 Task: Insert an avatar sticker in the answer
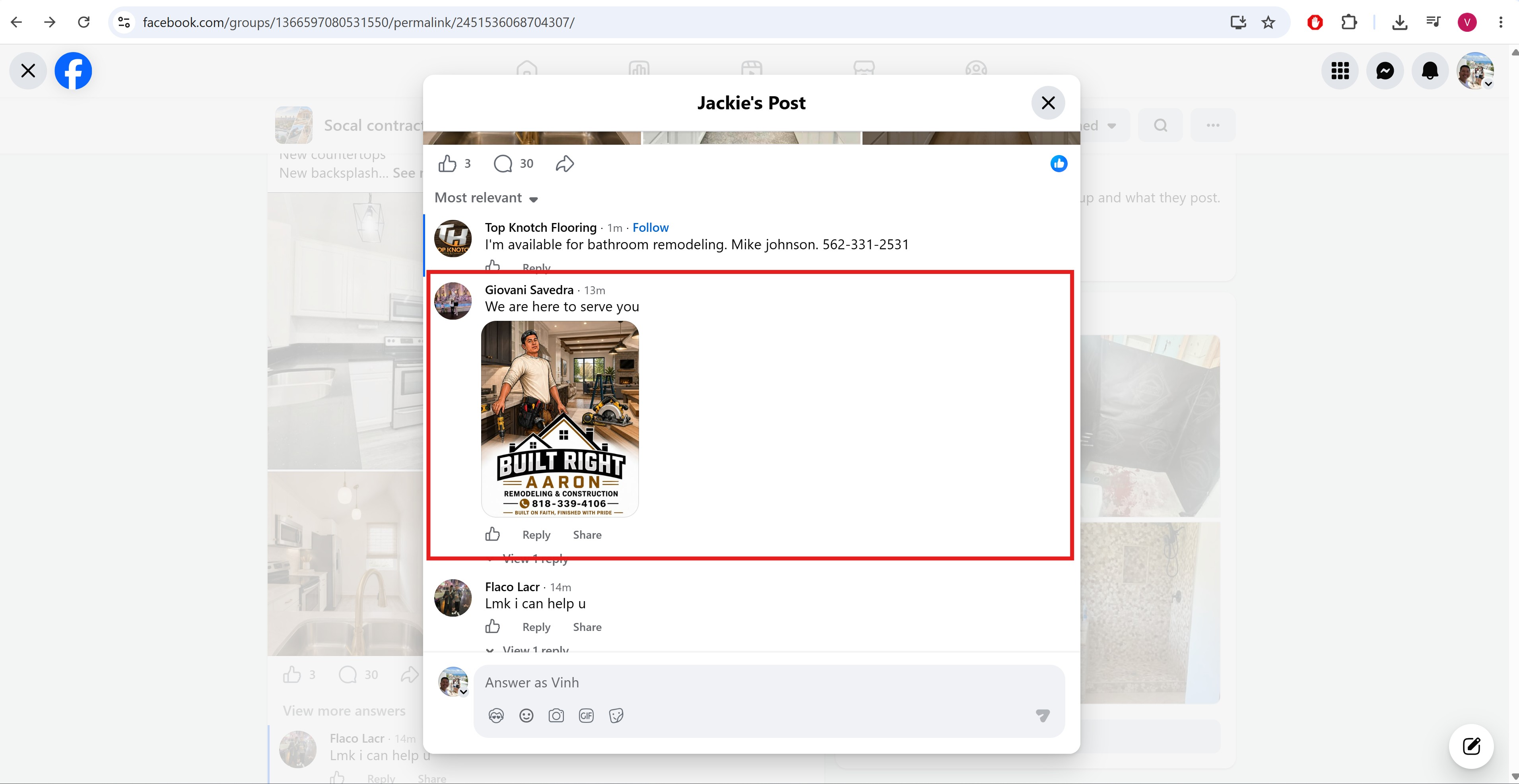[496, 716]
